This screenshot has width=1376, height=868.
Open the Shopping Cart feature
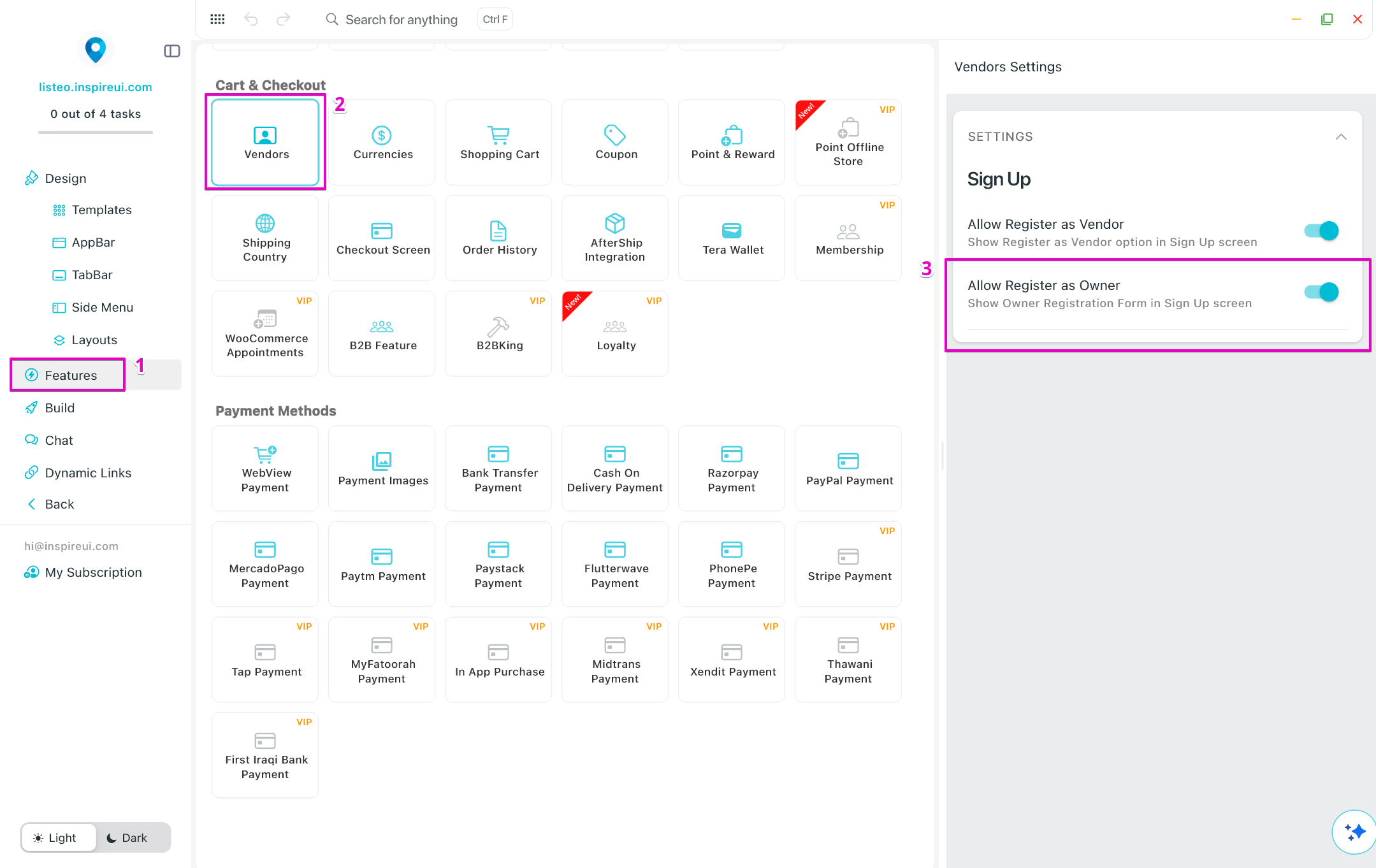tap(499, 142)
